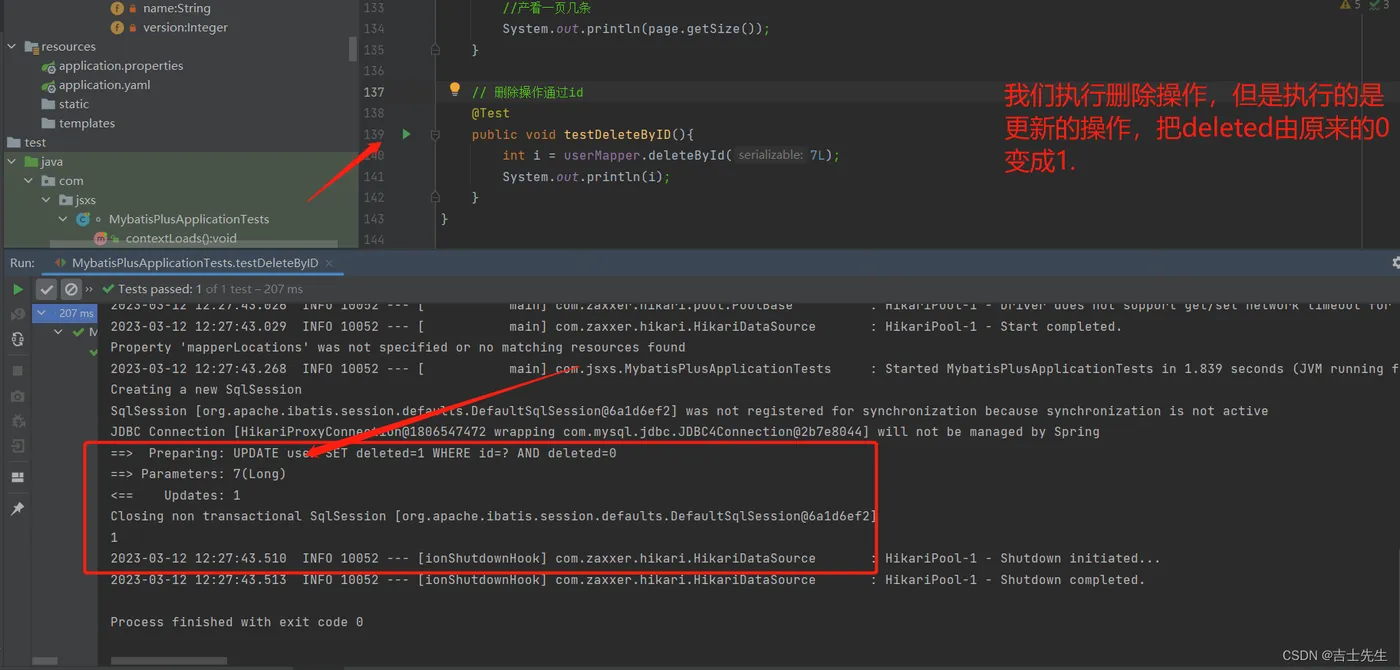The width and height of the screenshot is (1400, 670).
Task: Click the fold end marker at line 135
Action: point(435,49)
